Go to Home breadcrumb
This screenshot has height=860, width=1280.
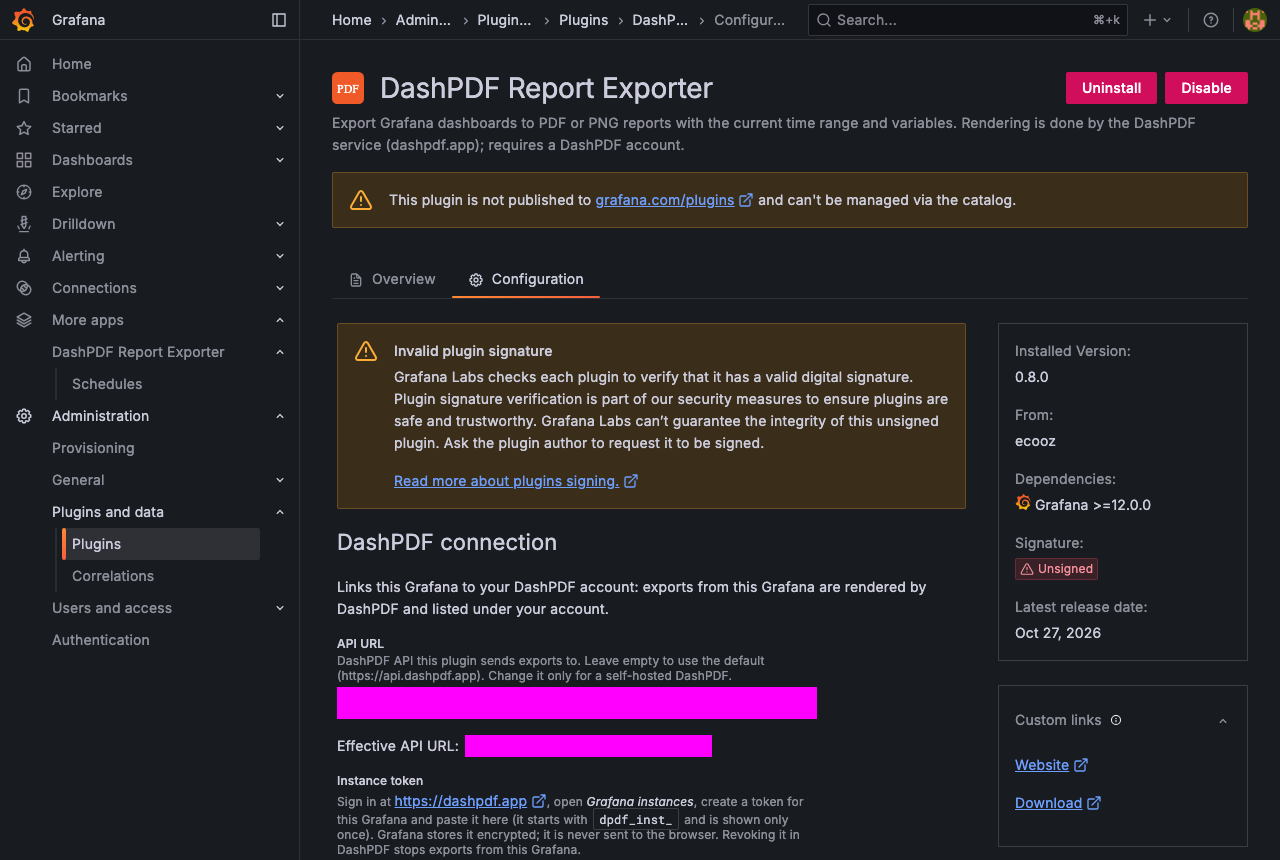[352, 20]
